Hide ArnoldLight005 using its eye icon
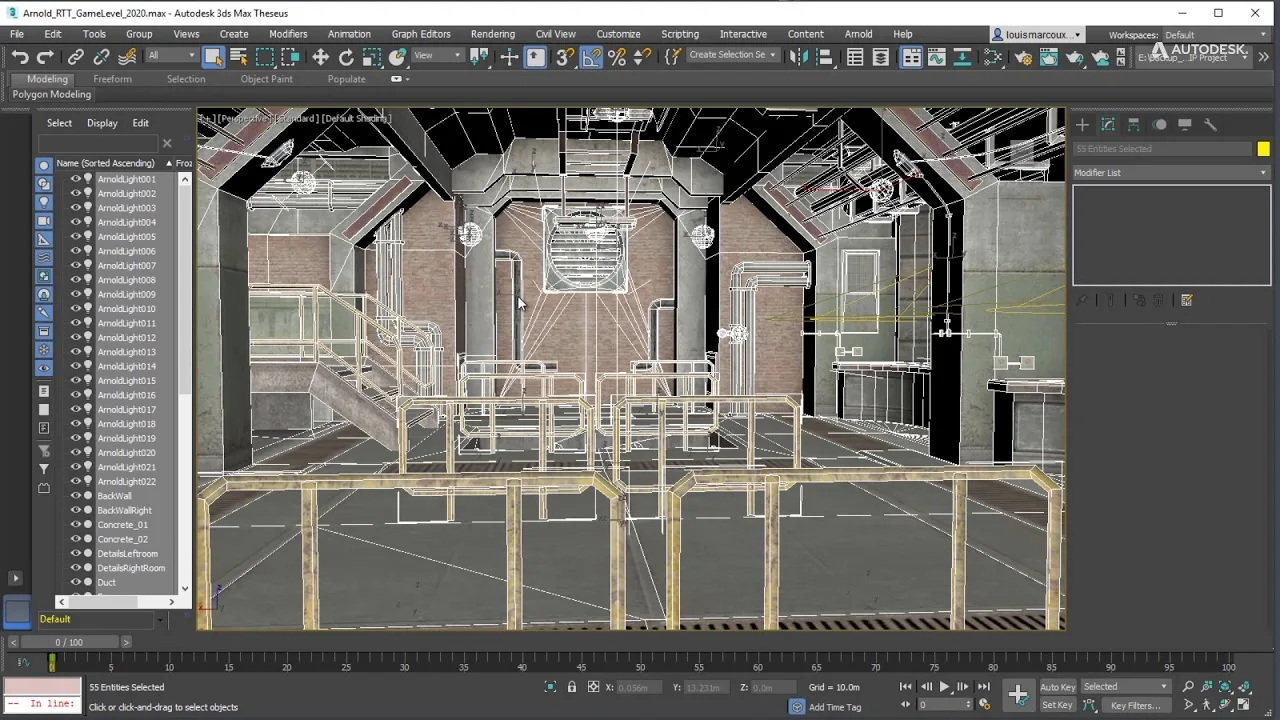 (x=75, y=237)
